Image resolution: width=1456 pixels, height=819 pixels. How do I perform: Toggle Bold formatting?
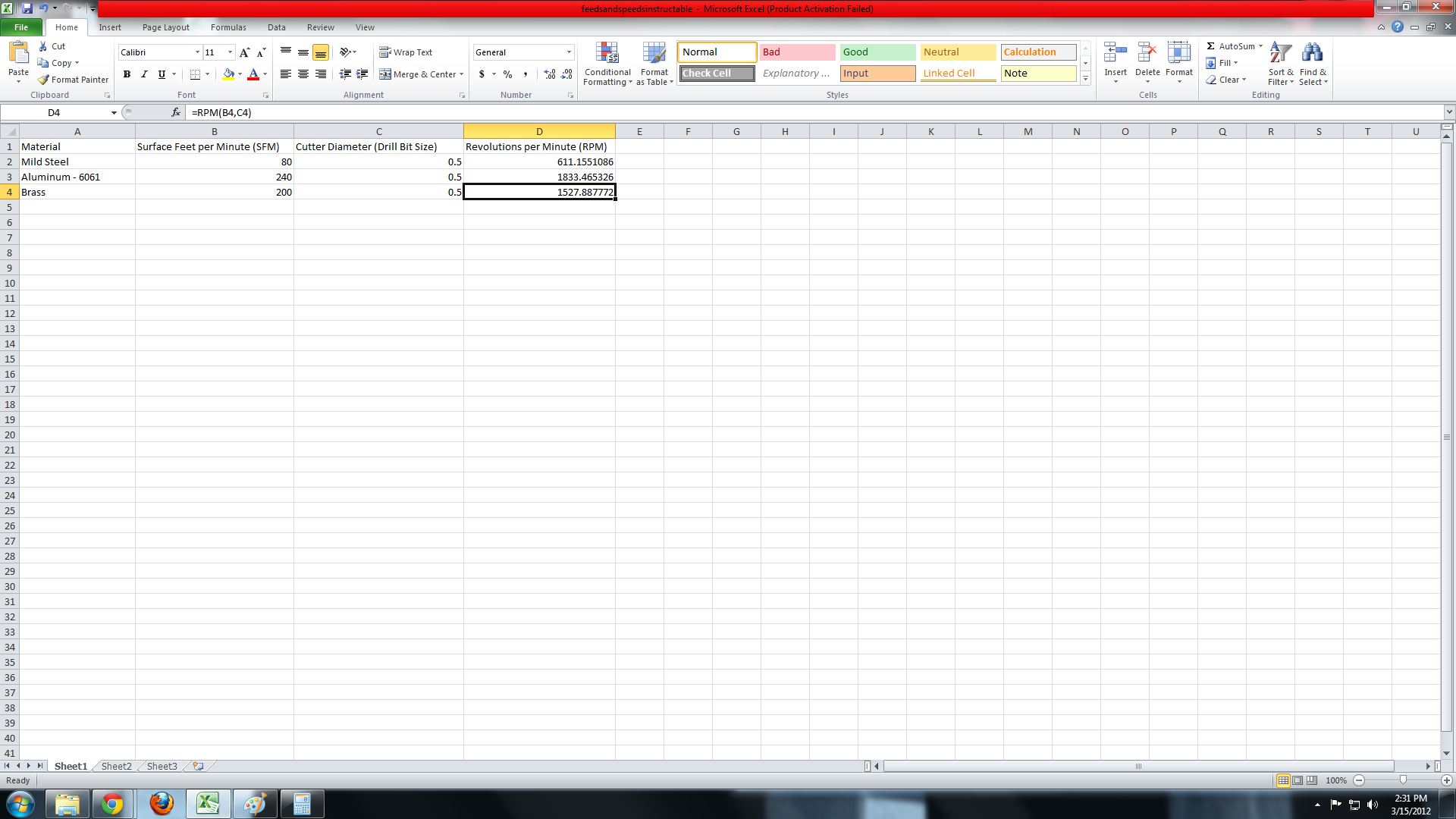127,74
